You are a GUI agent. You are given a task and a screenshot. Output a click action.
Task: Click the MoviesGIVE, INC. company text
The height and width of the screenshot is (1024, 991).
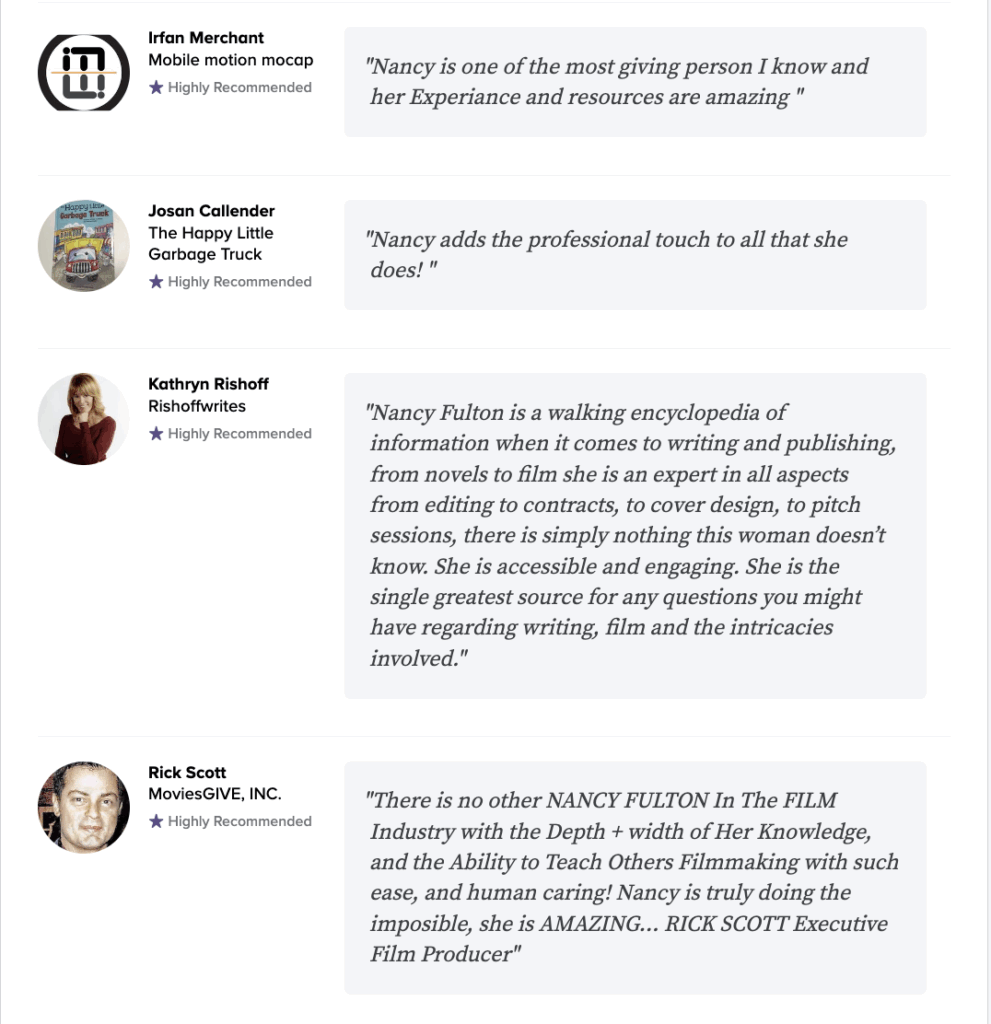pyautogui.click(x=214, y=793)
